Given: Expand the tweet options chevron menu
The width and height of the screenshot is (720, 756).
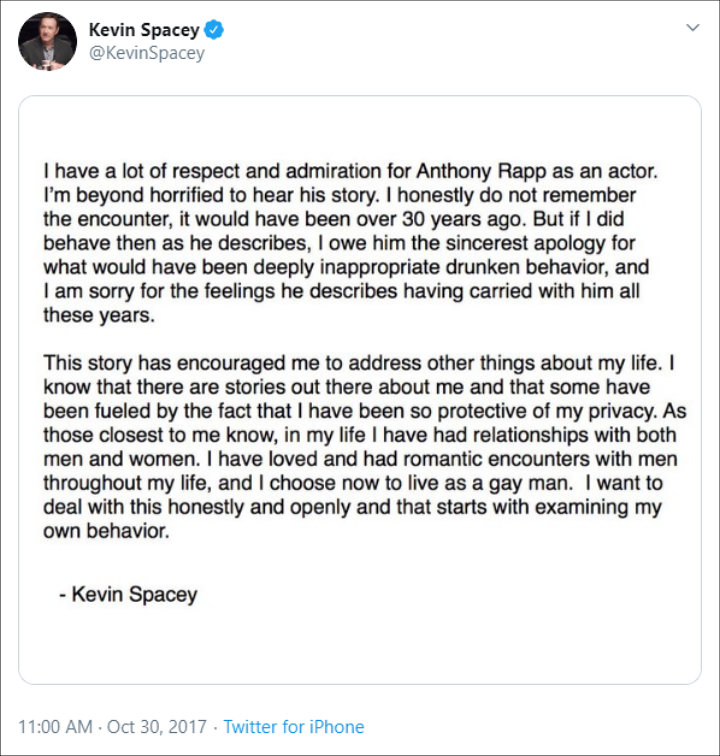Looking at the screenshot, I should (693, 27).
